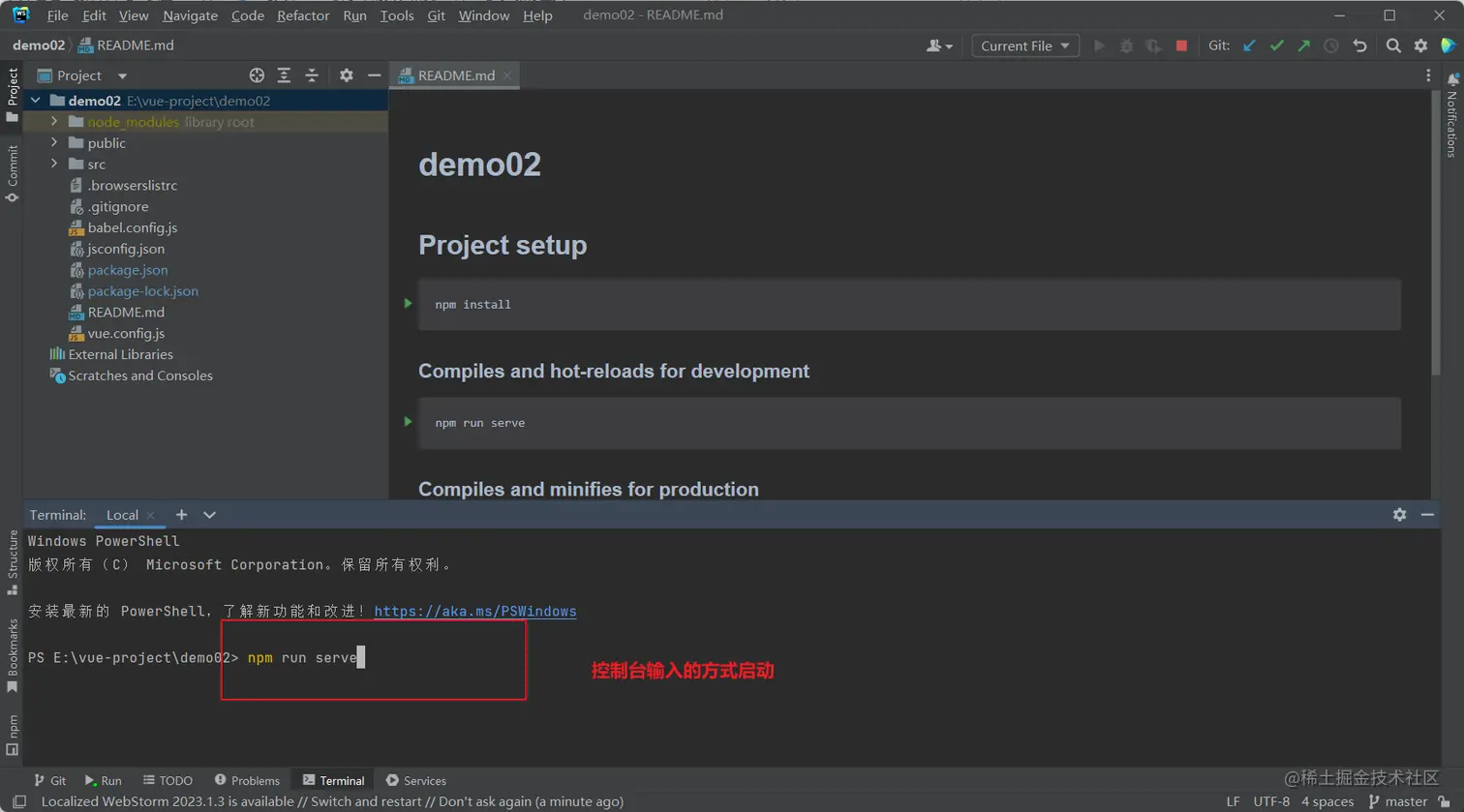
Task: Toggle the Project tool window stripe button
Action: click(12, 95)
